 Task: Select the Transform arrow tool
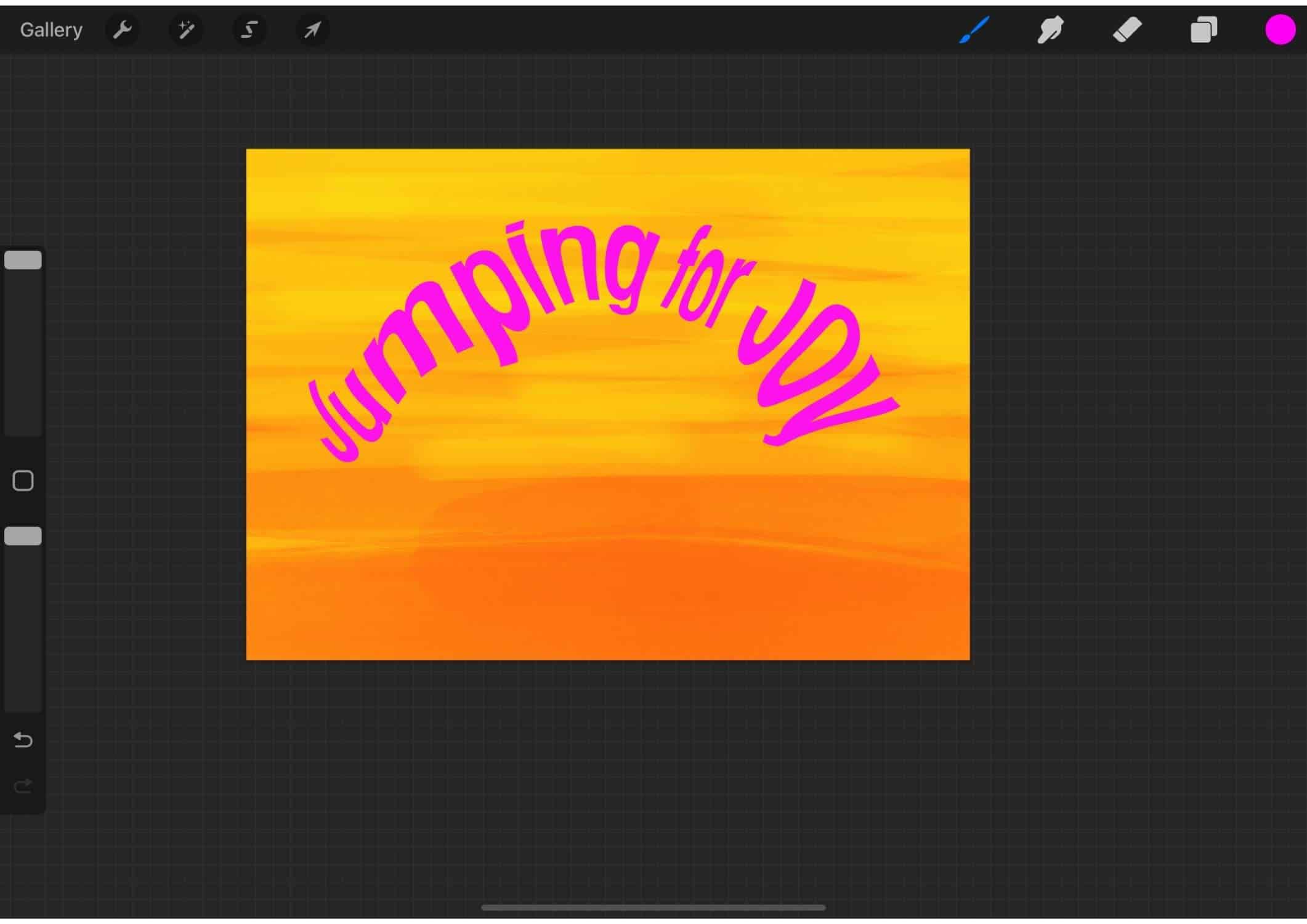[312, 29]
